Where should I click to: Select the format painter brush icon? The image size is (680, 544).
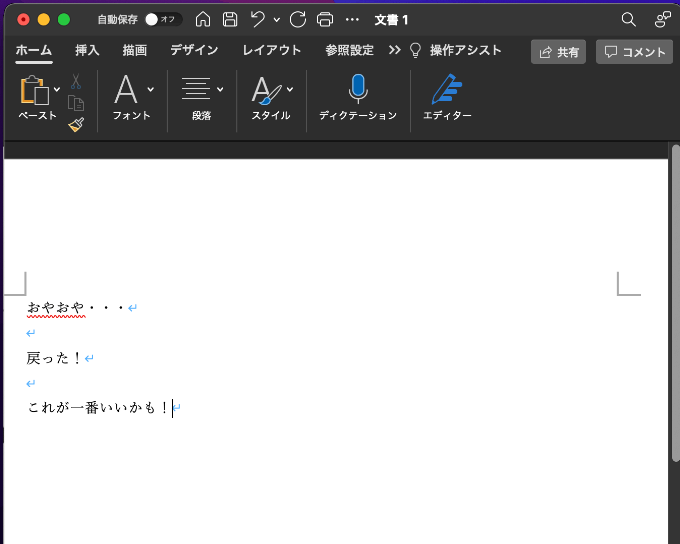tap(76, 124)
